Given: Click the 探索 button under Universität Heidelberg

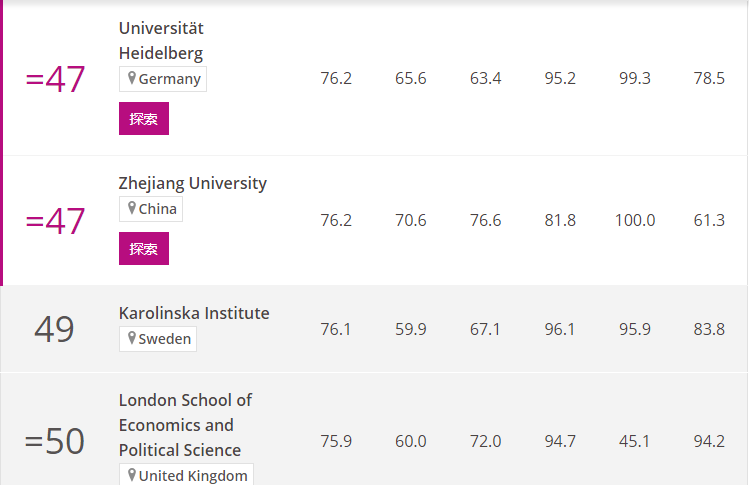Looking at the screenshot, I should point(144,119).
